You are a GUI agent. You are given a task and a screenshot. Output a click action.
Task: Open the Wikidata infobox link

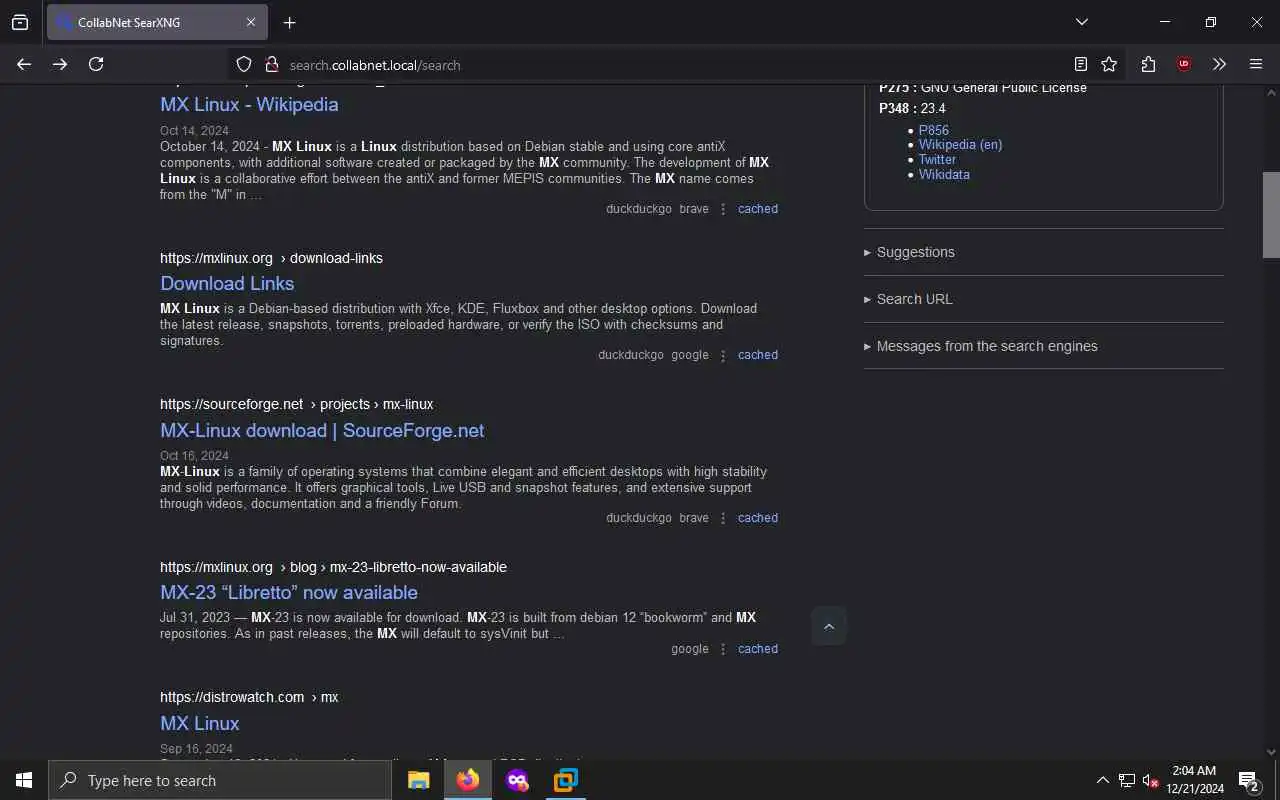944,174
